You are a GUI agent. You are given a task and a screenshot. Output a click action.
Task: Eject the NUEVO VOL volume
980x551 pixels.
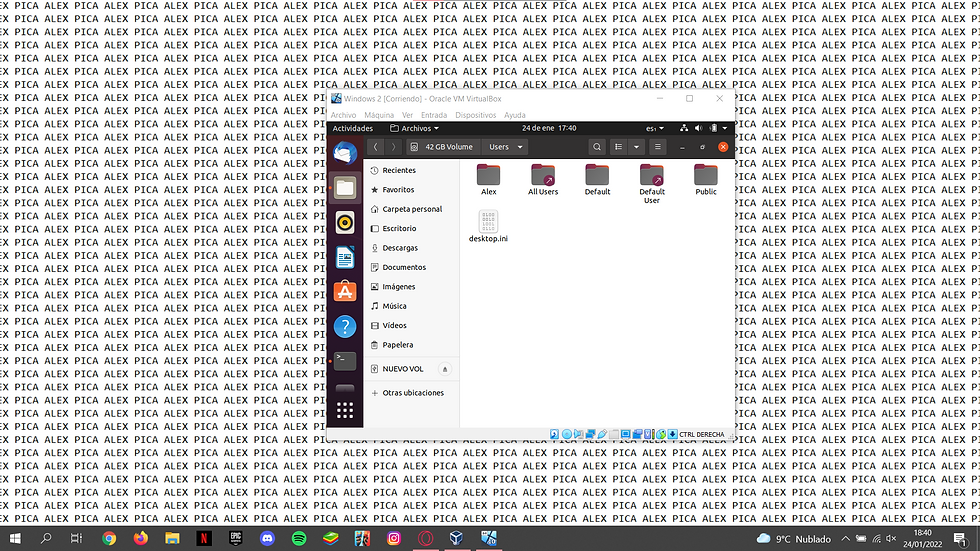445,369
